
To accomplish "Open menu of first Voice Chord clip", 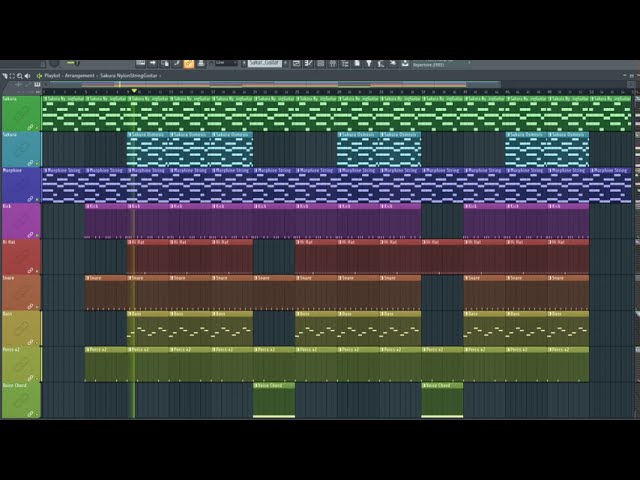I will pos(256,386).
